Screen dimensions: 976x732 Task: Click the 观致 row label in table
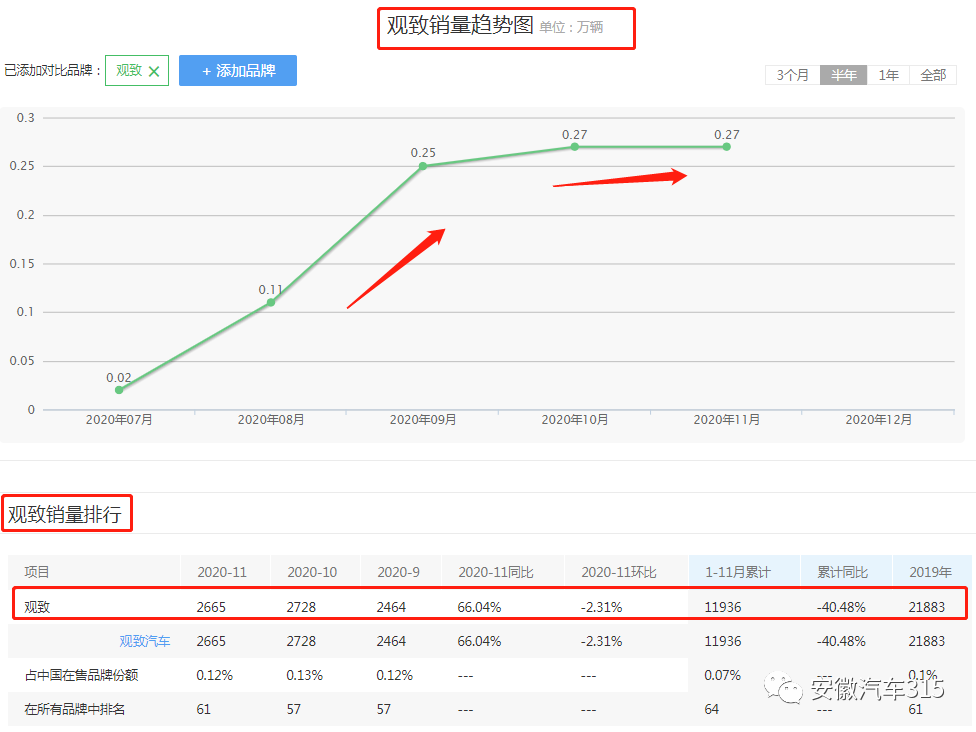(x=37, y=607)
